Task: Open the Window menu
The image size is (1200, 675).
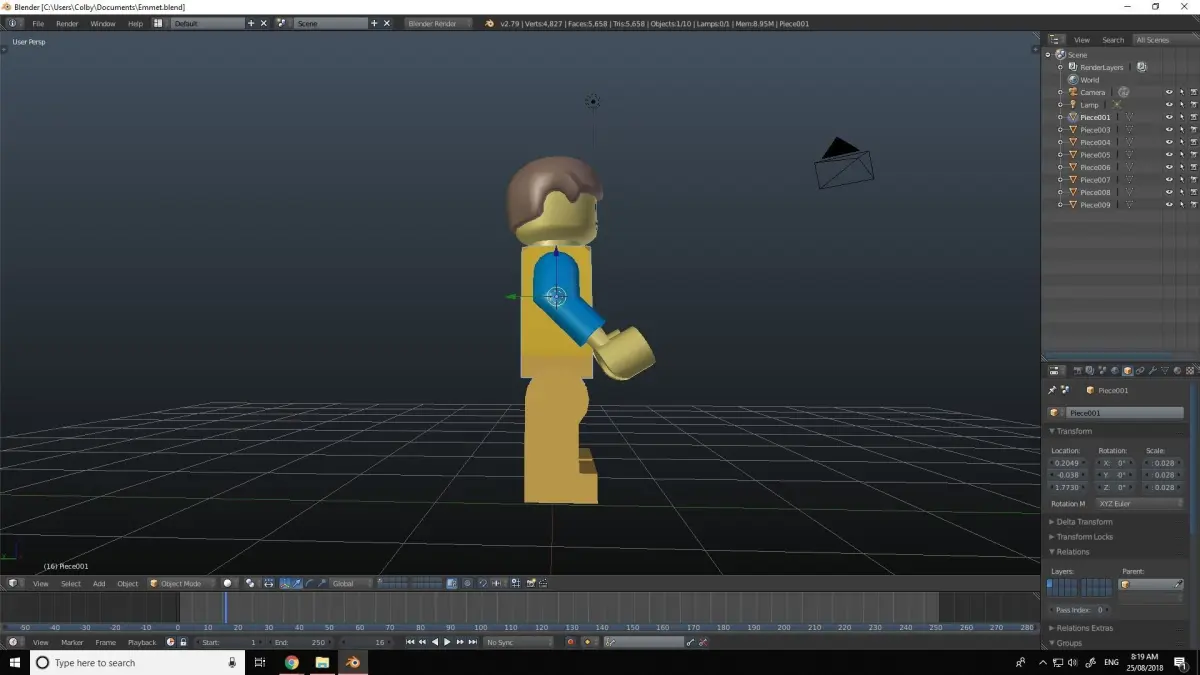Action: [103, 23]
